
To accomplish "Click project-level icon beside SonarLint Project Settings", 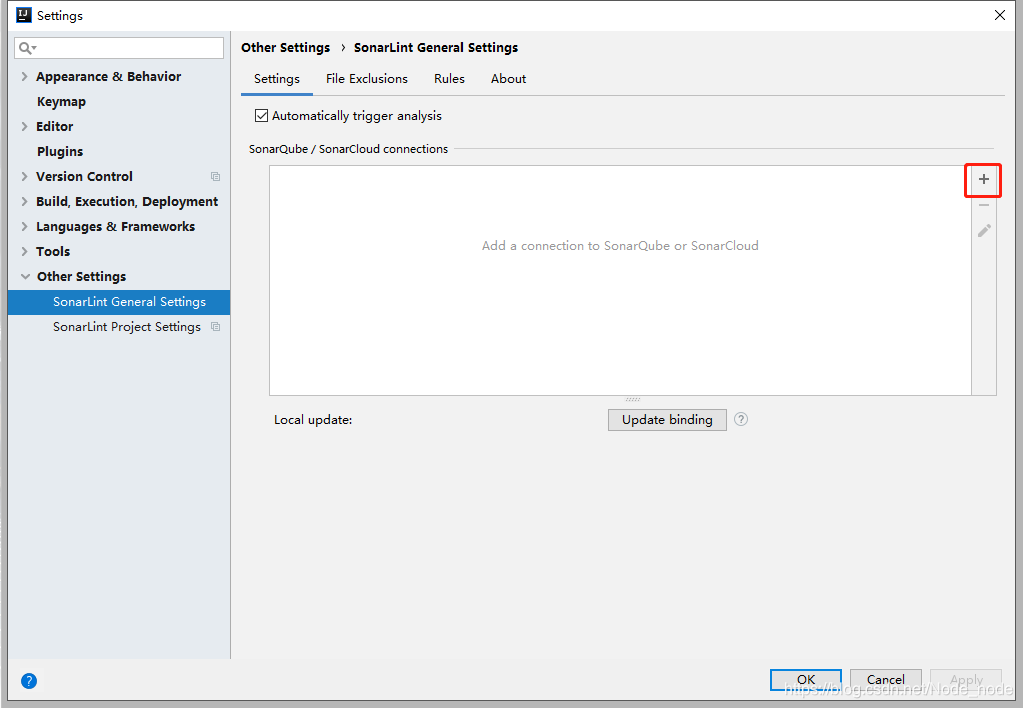I will [215, 327].
